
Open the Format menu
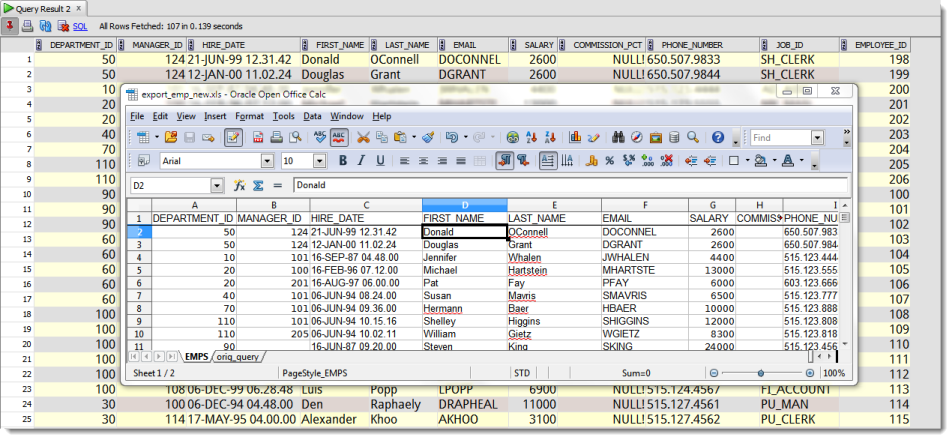[250, 116]
